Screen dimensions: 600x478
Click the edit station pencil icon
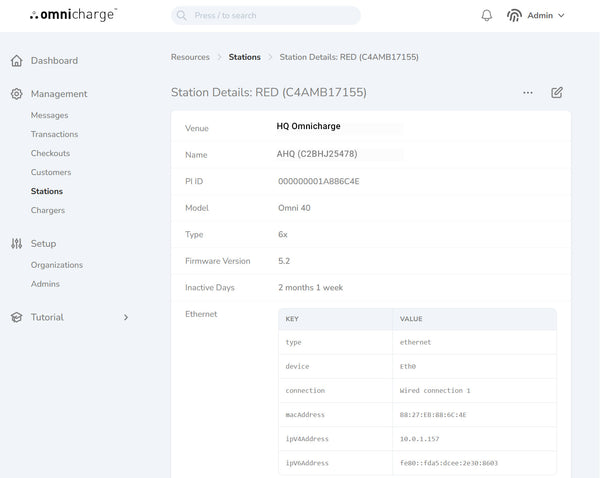(x=557, y=93)
